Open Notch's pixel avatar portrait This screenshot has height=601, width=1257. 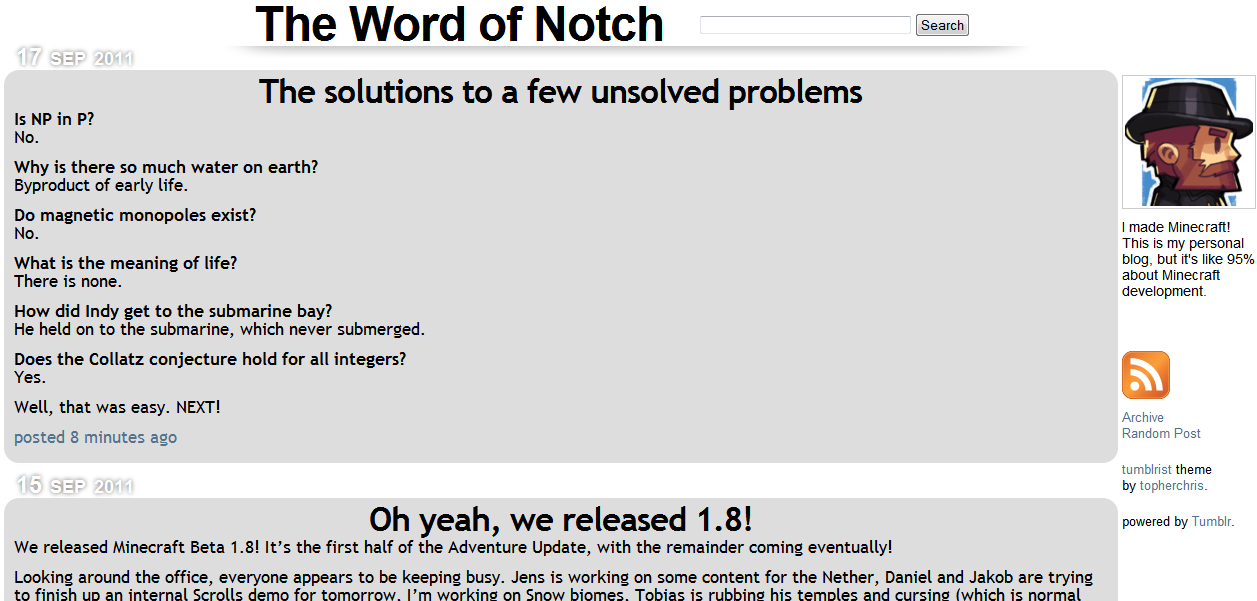(1188, 142)
